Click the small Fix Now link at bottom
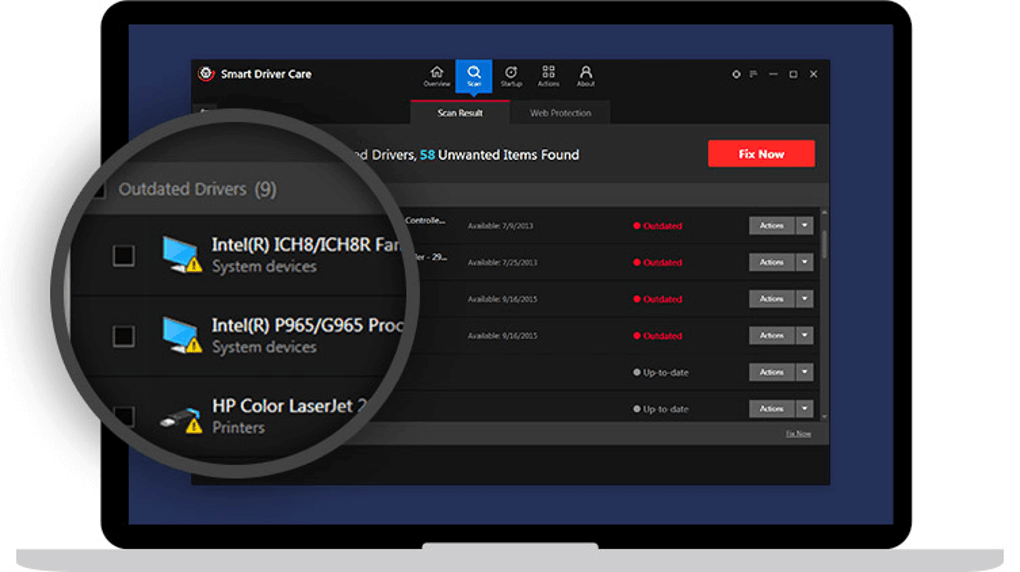The width and height of the screenshot is (1020, 572). (x=798, y=433)
